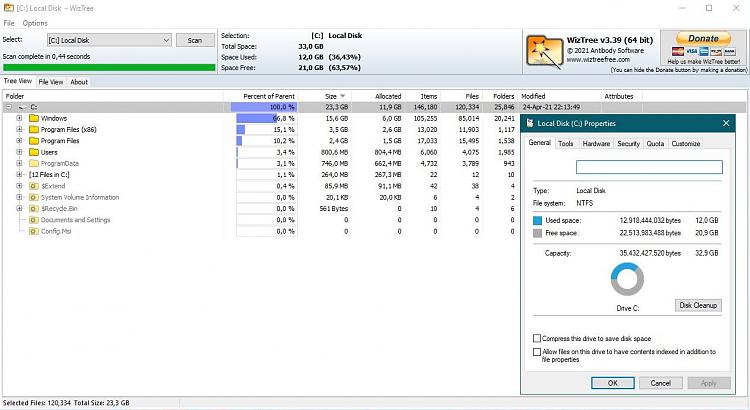Click the drive label text field
750x410 pixels.
649,167
